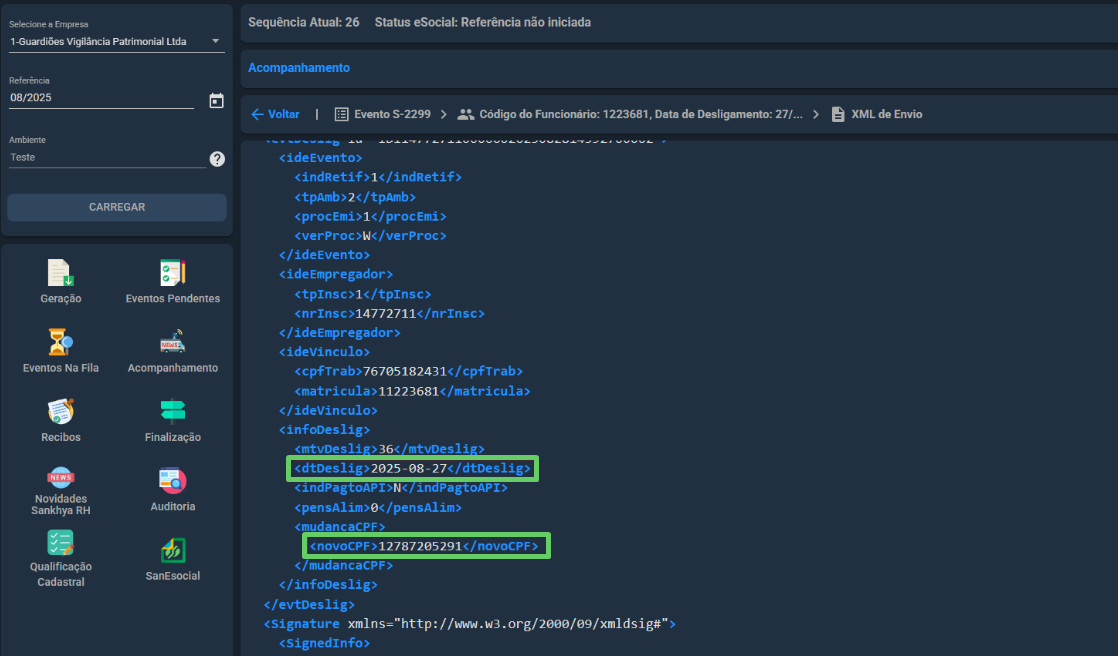Image resolution: width=1118 pixels, height=656 pixels.
Task: Select Evento S-2299 breadcrumb
Action: click(392, 114)
